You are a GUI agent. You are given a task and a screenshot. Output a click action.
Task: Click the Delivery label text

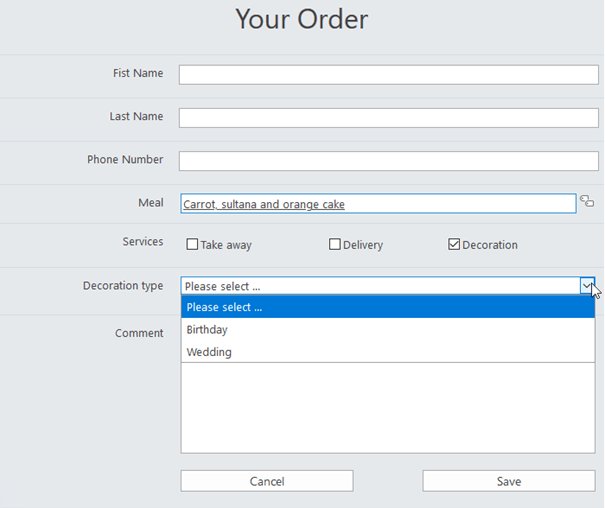[363, 245]
